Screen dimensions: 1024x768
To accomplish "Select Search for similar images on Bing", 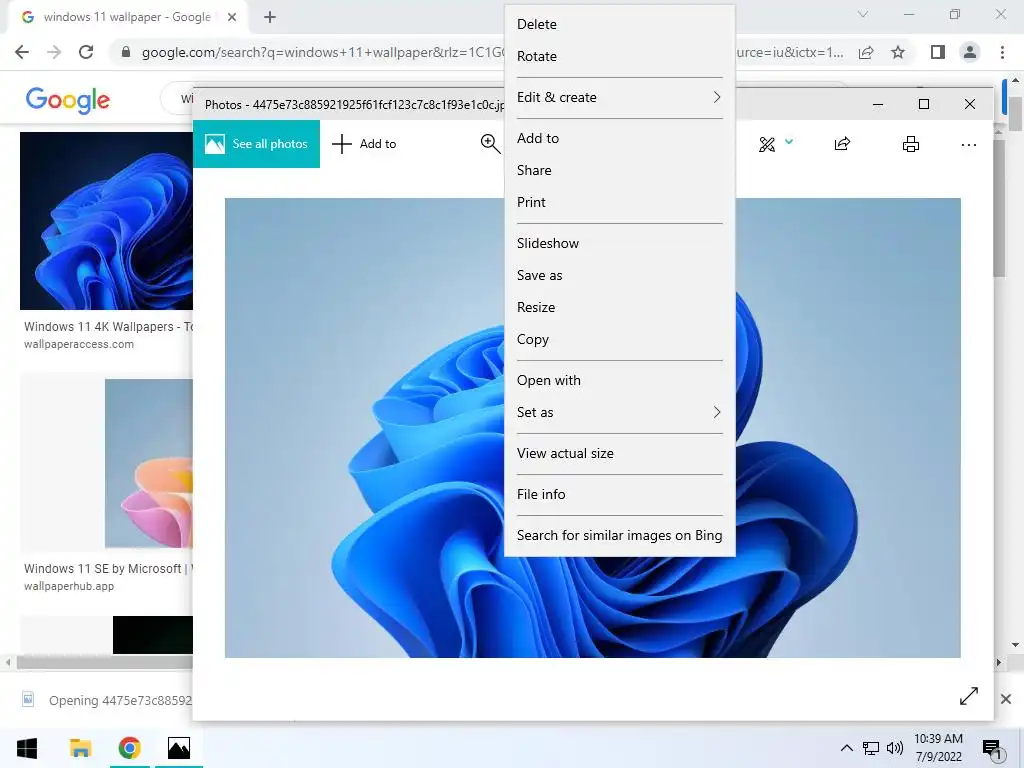I will [619, 535].
